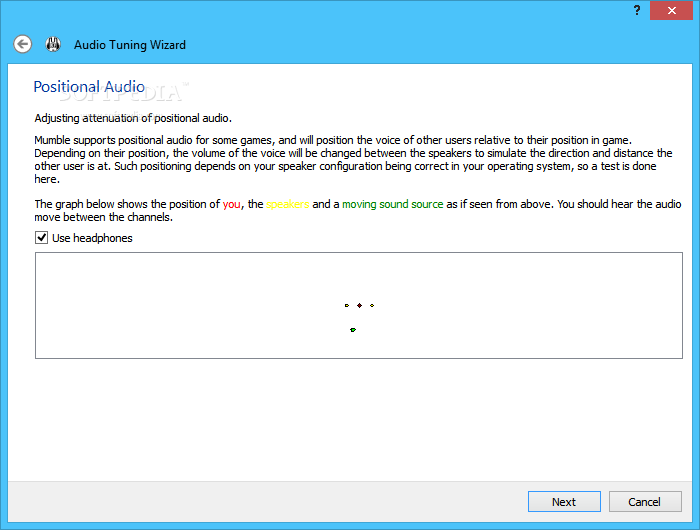Toggle the Use headphones checkbox
Screen dimensions: 700x530
pyautogui.click(x=42, y=238)
